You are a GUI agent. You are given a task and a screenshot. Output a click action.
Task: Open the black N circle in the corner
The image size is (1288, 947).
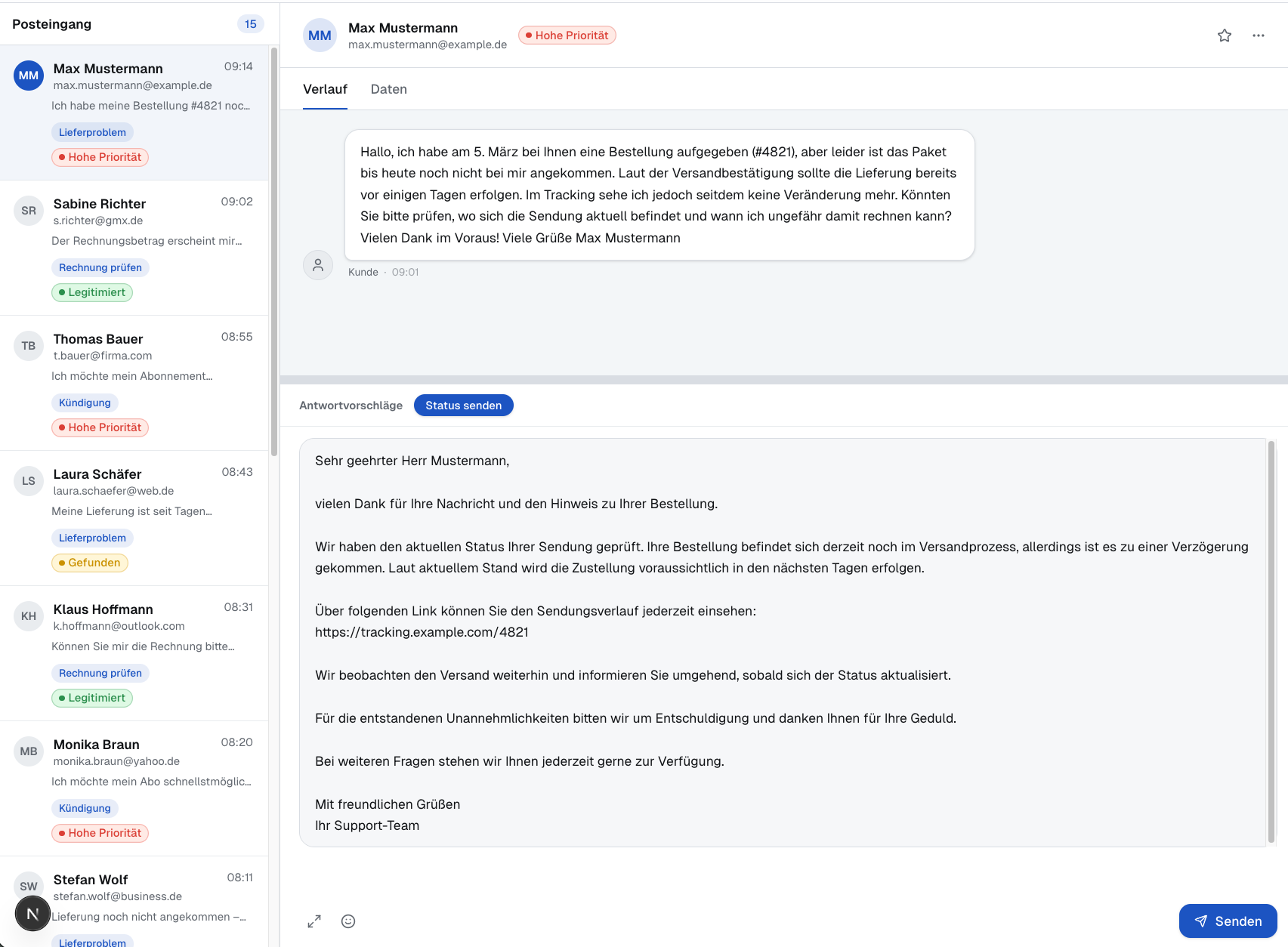coord(32,913)
